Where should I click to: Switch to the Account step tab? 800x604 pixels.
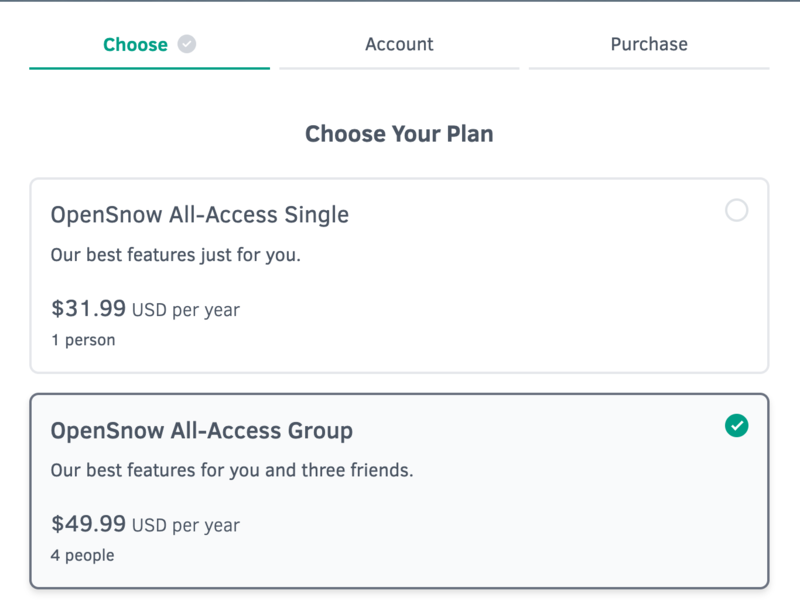click(399, 44)
